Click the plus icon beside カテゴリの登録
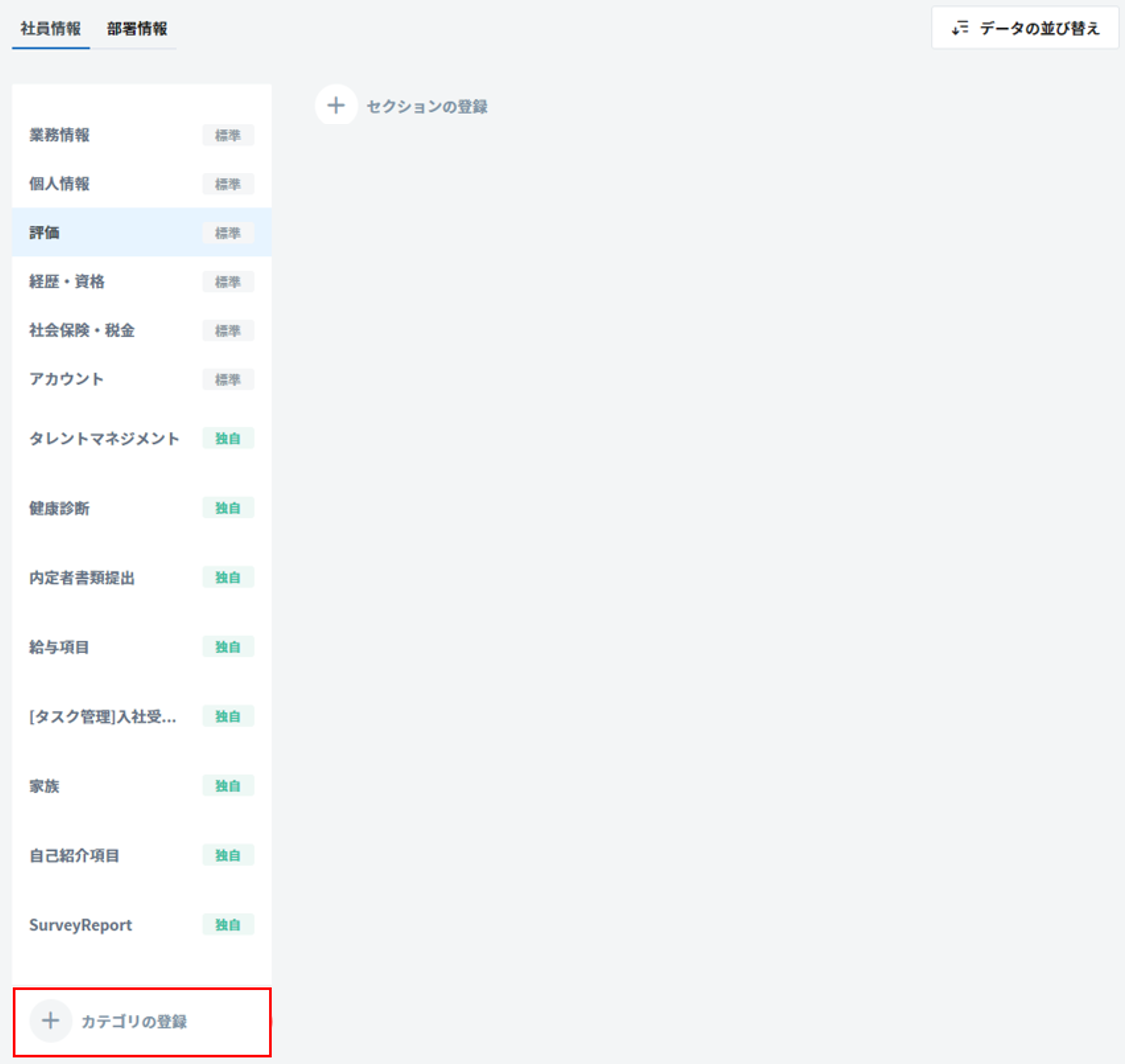The image size is (1125, 1064). tap(51, 1021)
